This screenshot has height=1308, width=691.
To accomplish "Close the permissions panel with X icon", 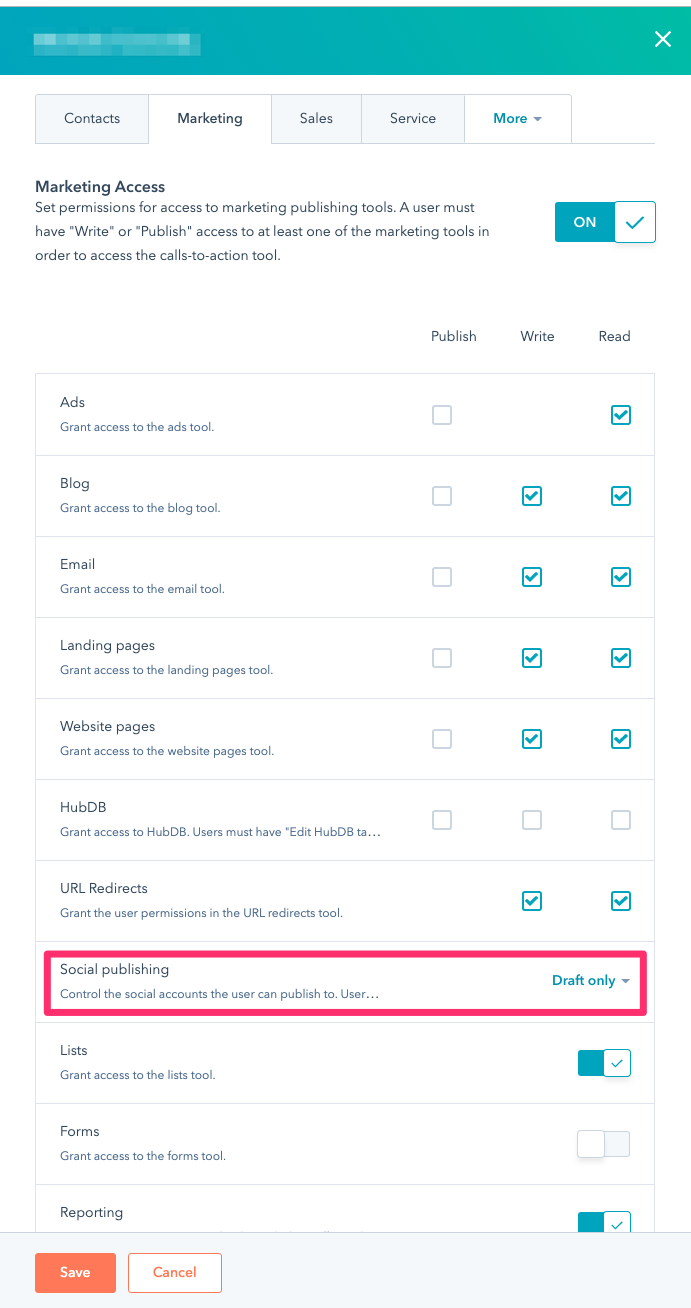I will [x=662, y=40].
